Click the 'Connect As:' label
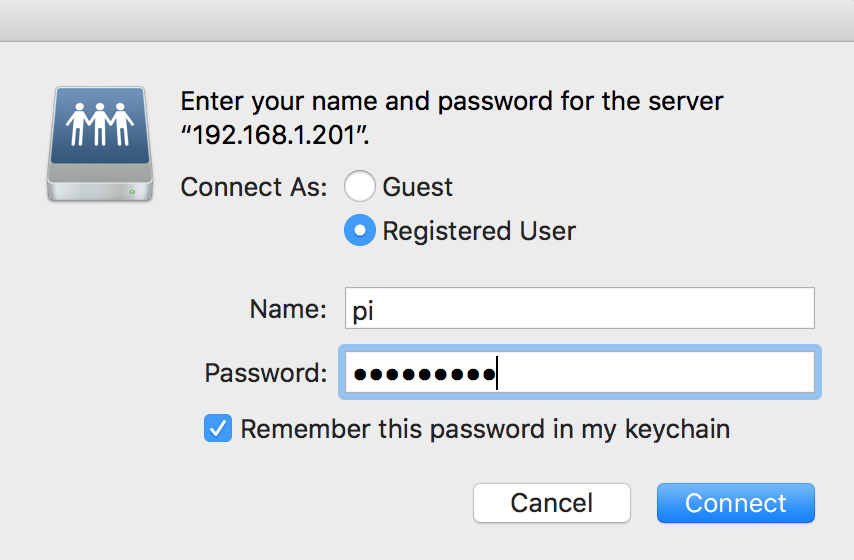This screenshot has height=560, width=854. [x=254, y=187]
